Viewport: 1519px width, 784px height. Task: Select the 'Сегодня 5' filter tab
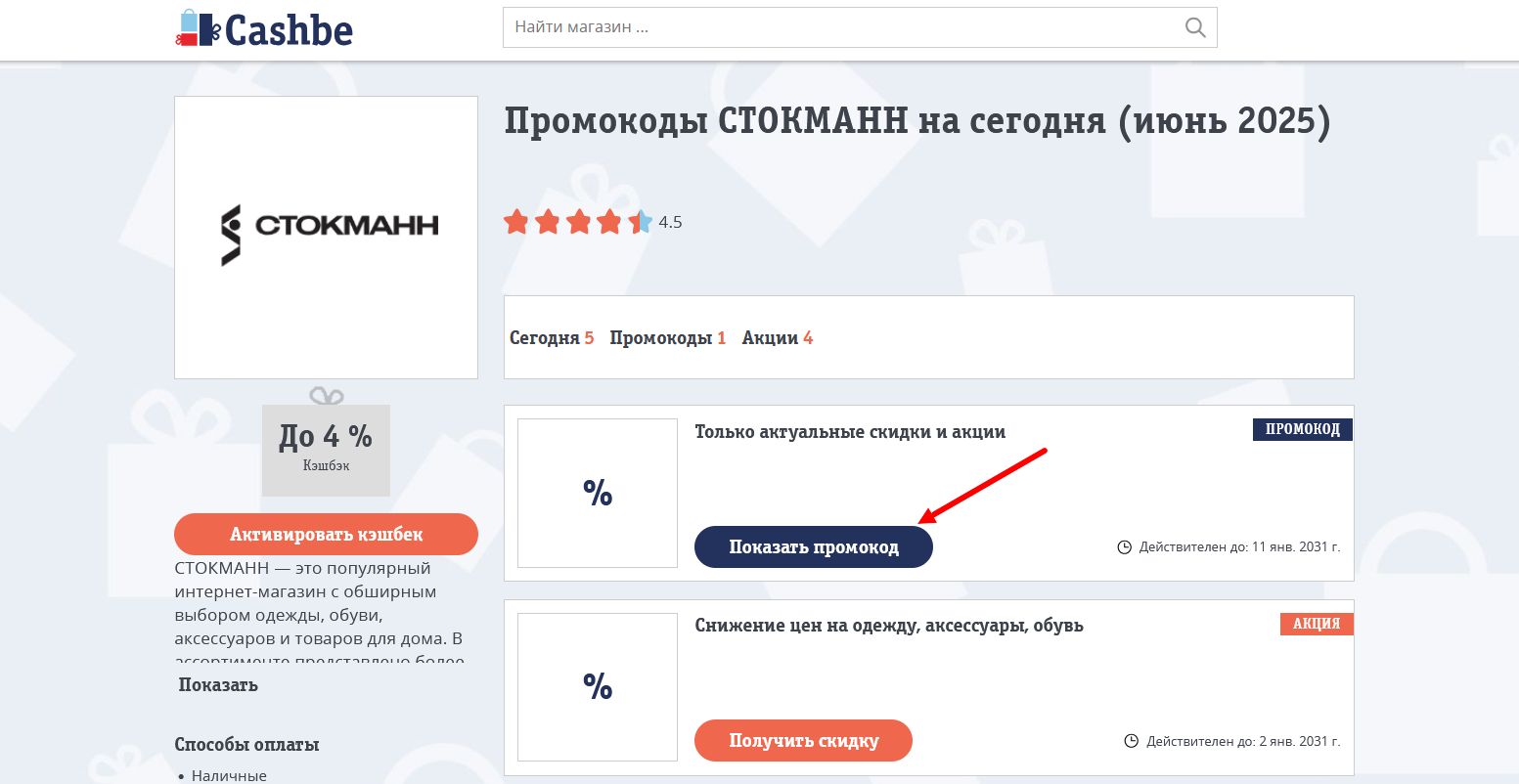point(552,338)
